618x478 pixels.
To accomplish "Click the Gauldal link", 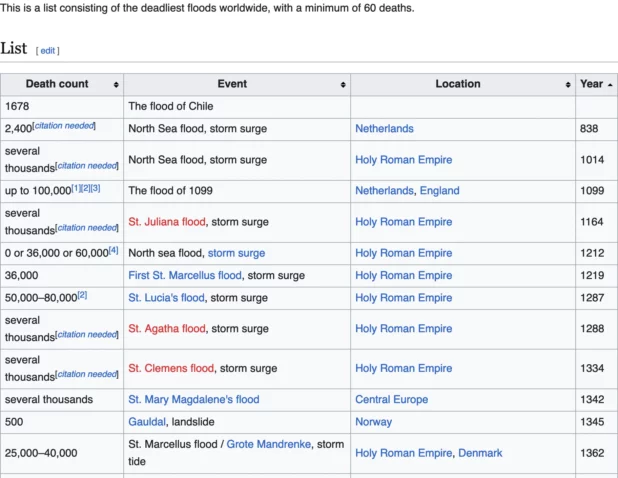I will [x=148, y=422].
